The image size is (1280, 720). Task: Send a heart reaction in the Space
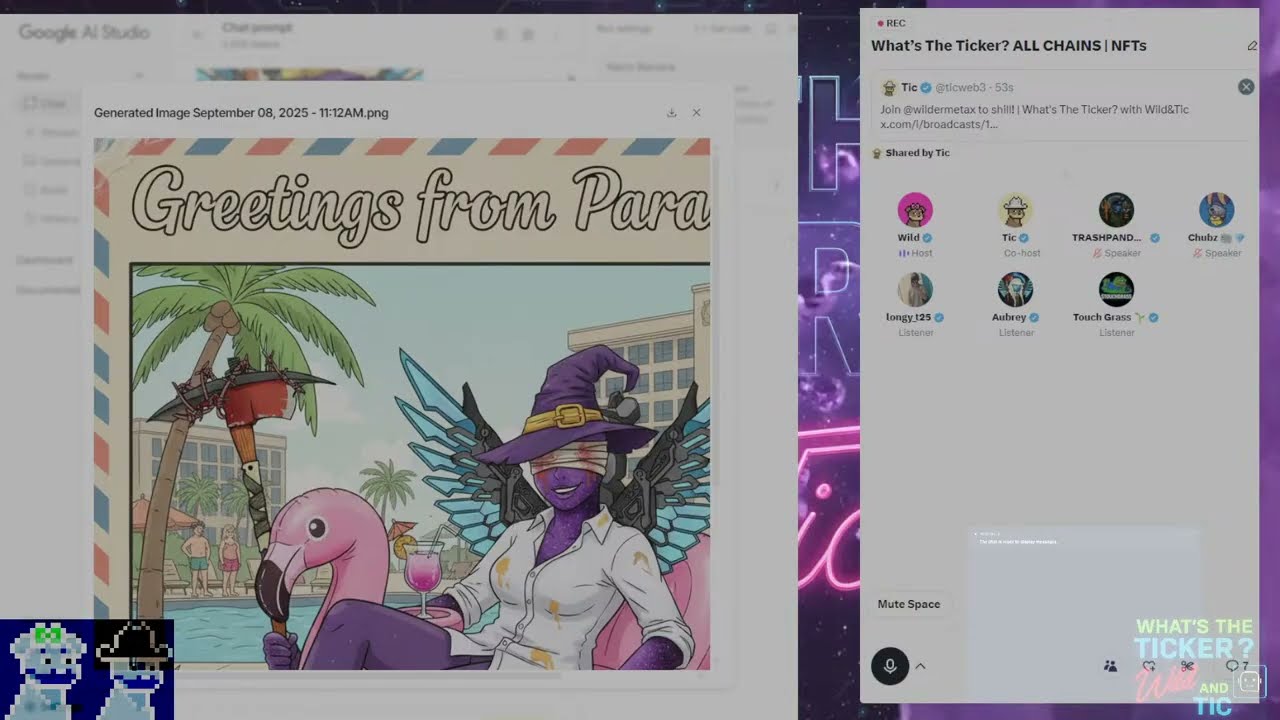click(x=1149, y=666)
